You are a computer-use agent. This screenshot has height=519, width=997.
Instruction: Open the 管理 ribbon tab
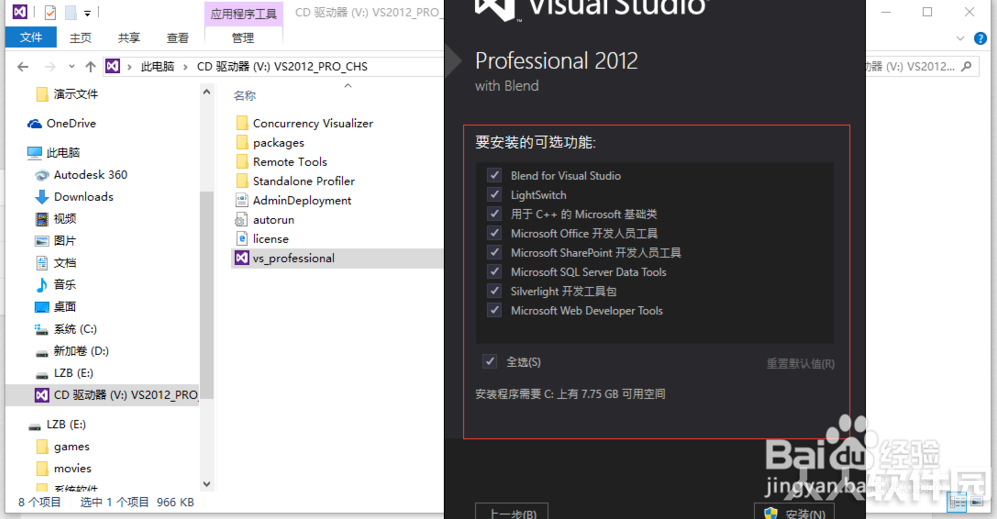[x=242, y=38]
